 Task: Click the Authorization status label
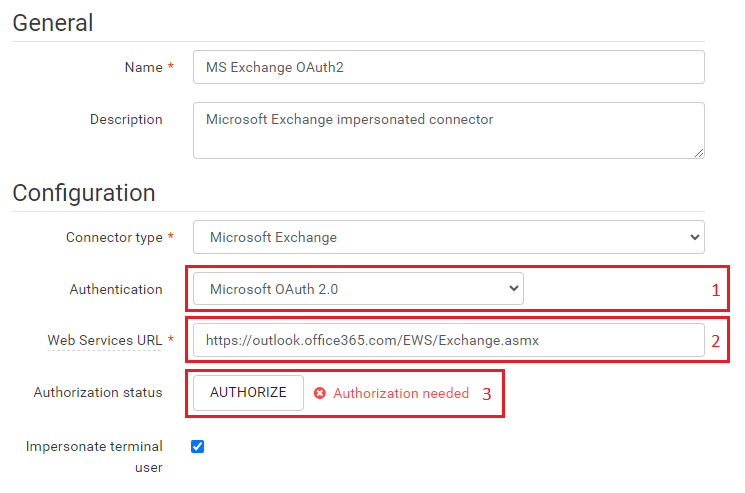[98, 392]
